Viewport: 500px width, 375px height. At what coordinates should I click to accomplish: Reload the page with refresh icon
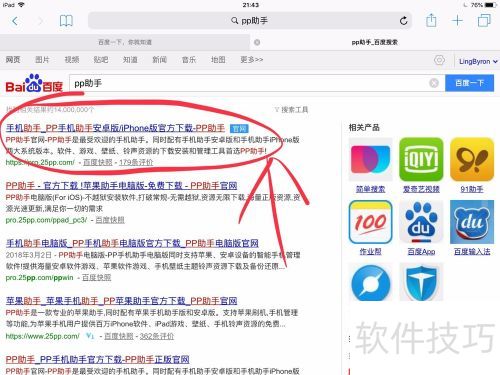pos(403,21)
